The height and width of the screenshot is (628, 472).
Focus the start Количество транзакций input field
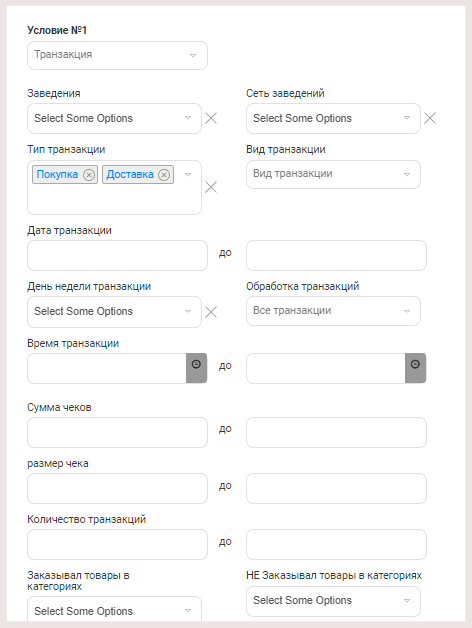117,545
